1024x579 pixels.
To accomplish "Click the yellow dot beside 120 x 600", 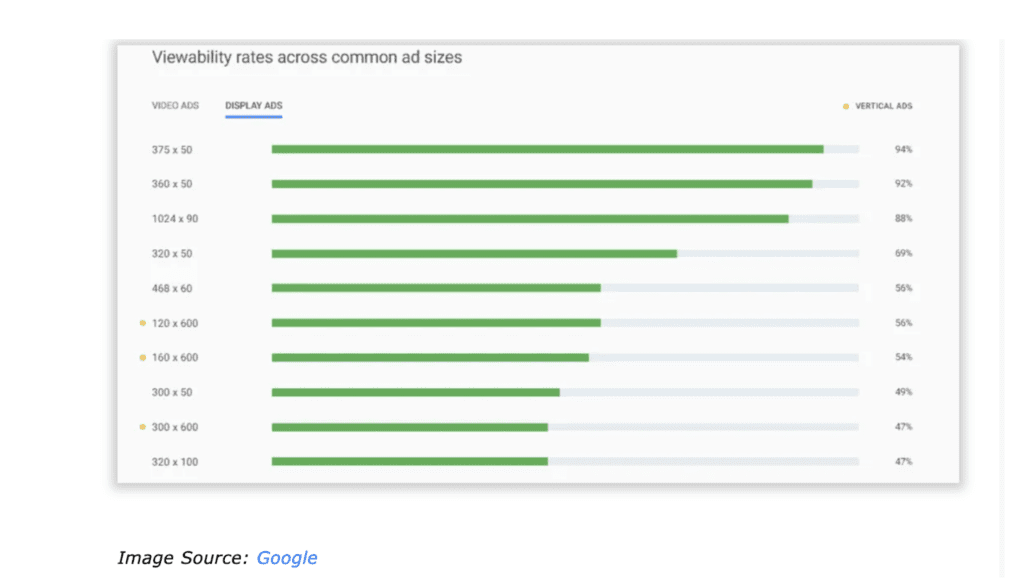I will [x=142, y=323].
